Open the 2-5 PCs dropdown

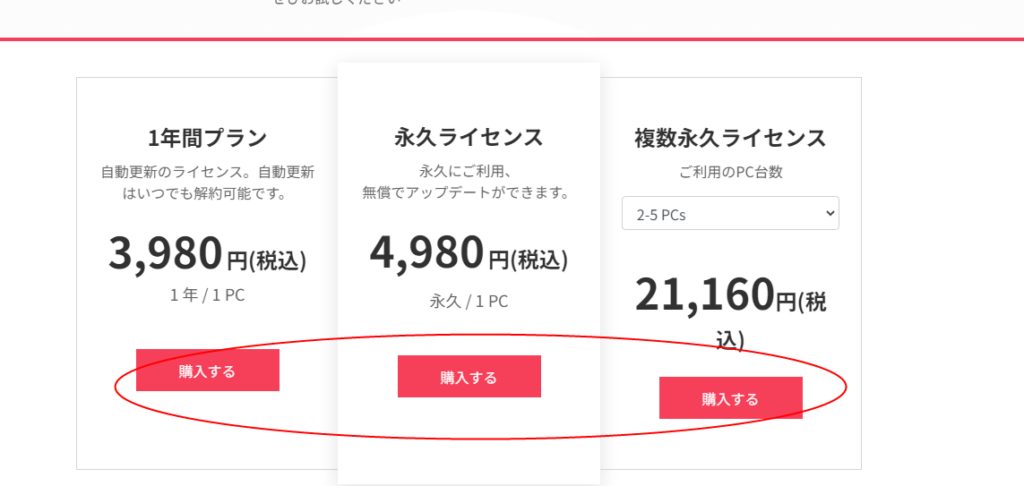(730, 213)
